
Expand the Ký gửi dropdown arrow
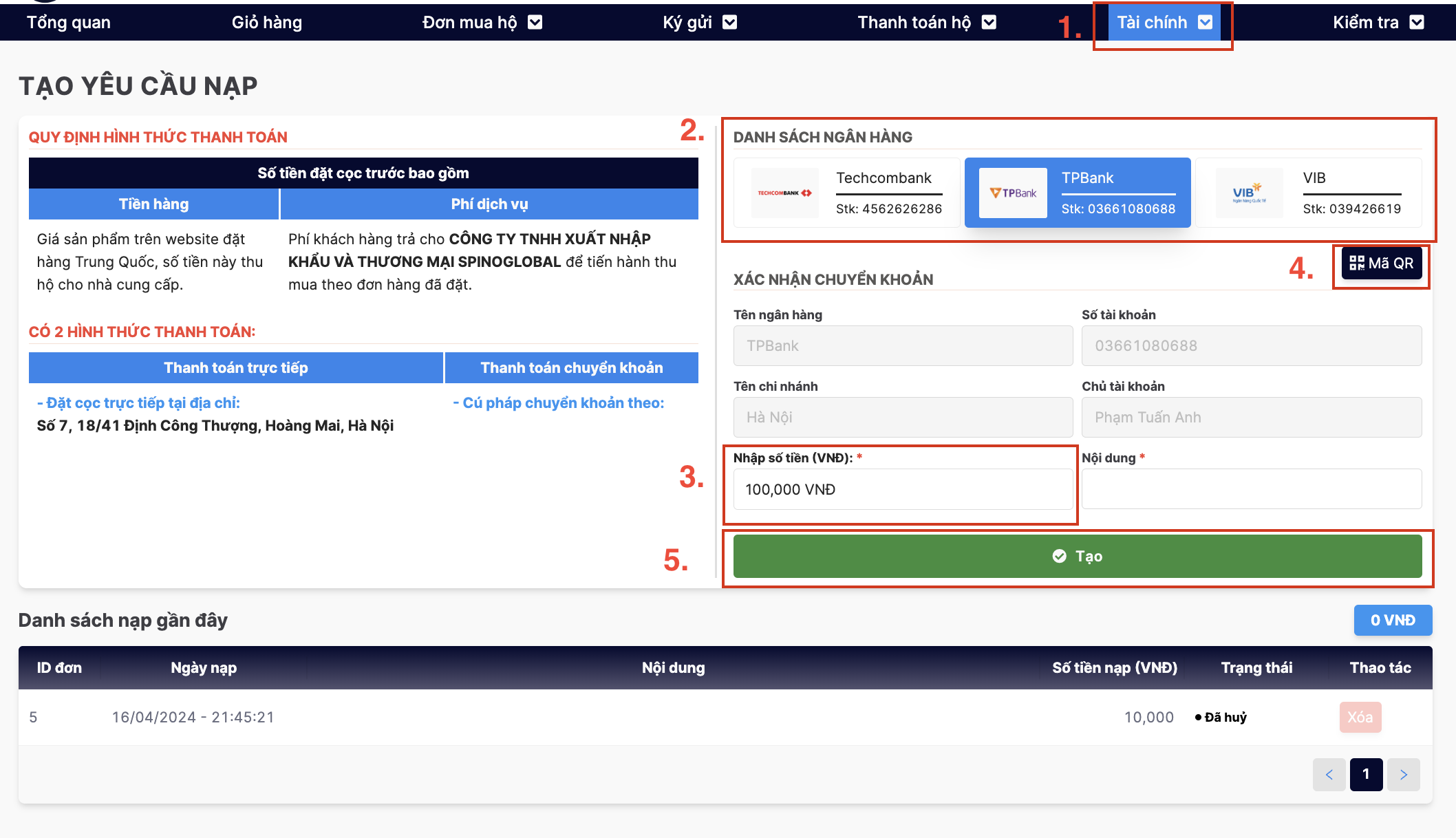coord(729,23)
